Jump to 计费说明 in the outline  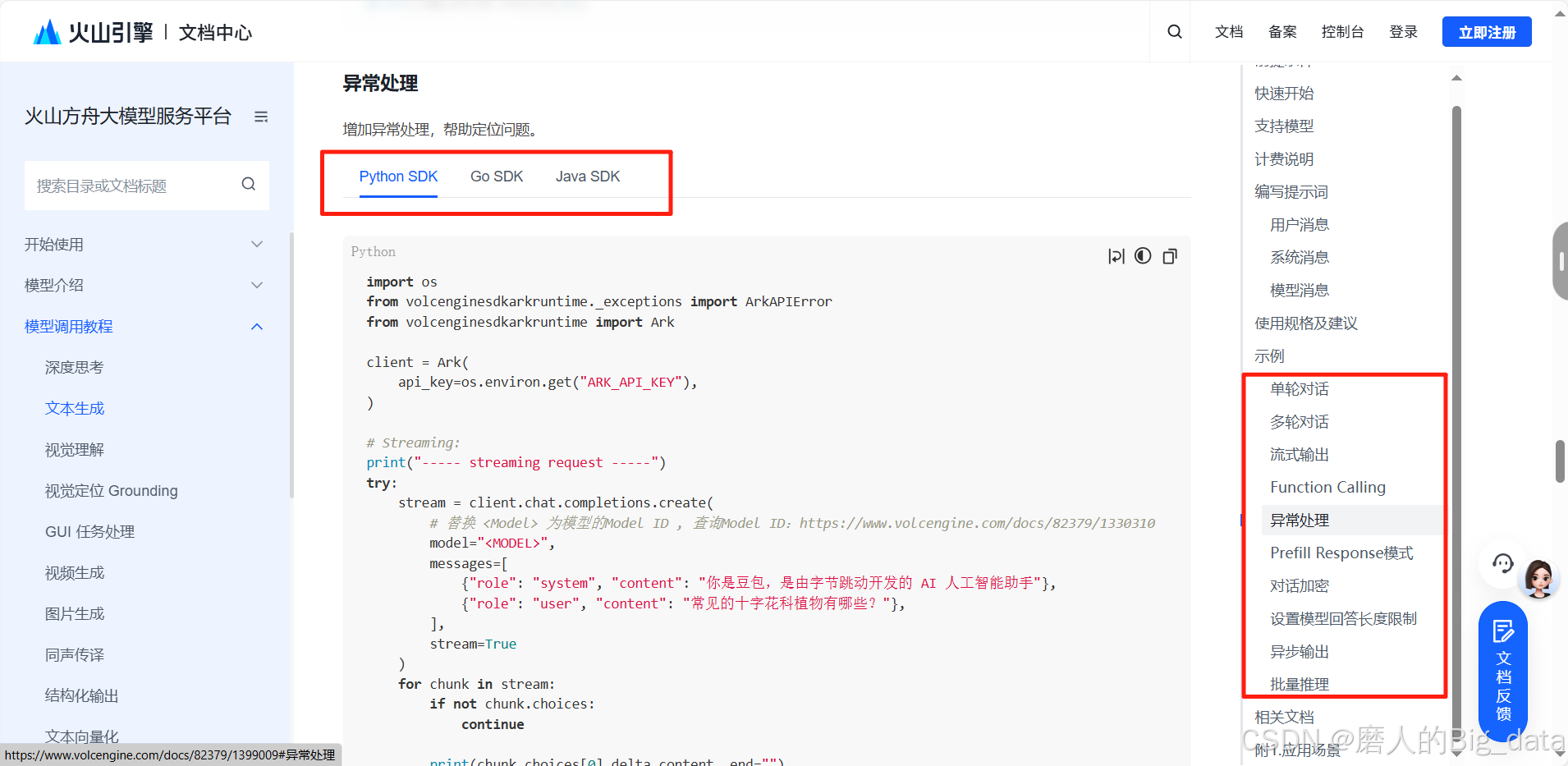[1284, 159]
